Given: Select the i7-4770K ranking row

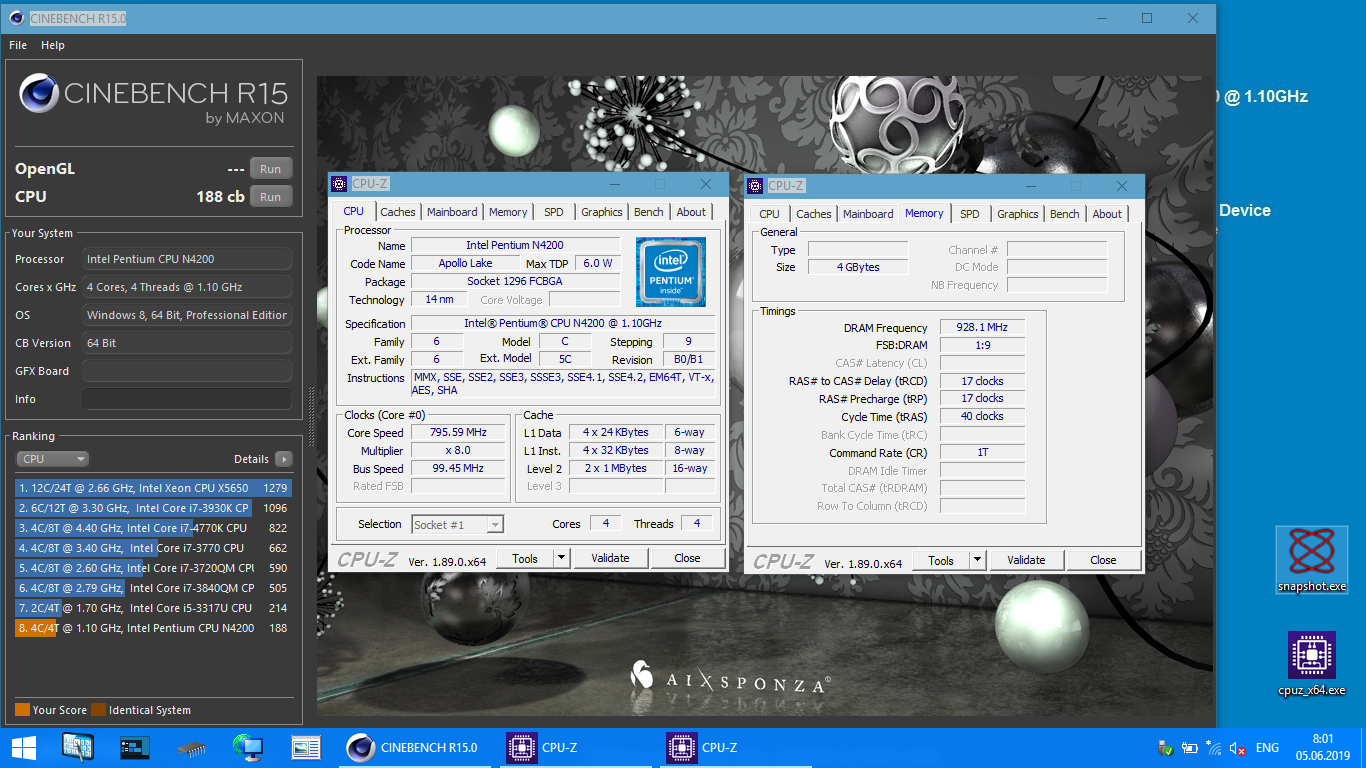Looking at the screenshot, I should point(154,528).
